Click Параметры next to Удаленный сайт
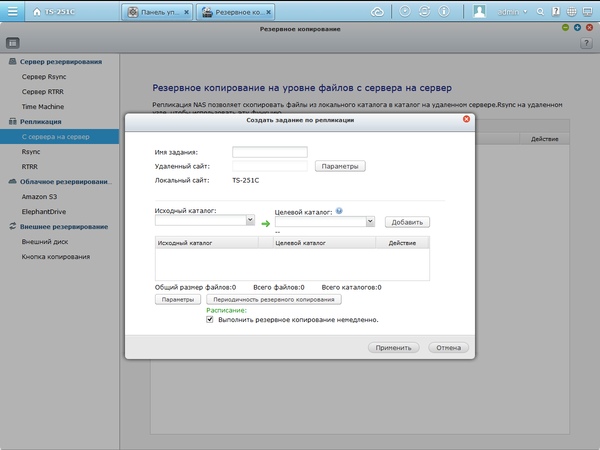The image size is (600, 450). [x=340, y=166]
